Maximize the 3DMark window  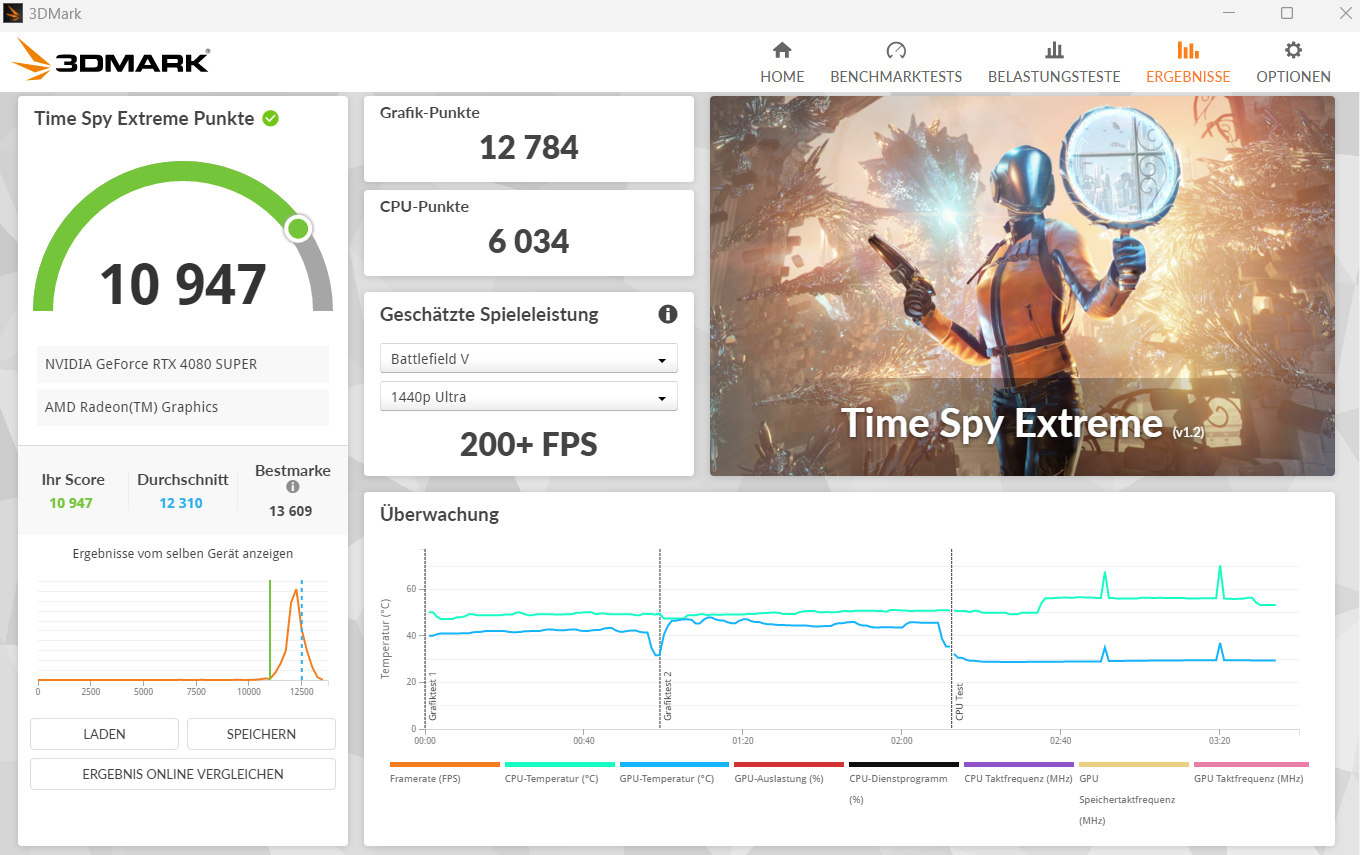[1287, 13]
